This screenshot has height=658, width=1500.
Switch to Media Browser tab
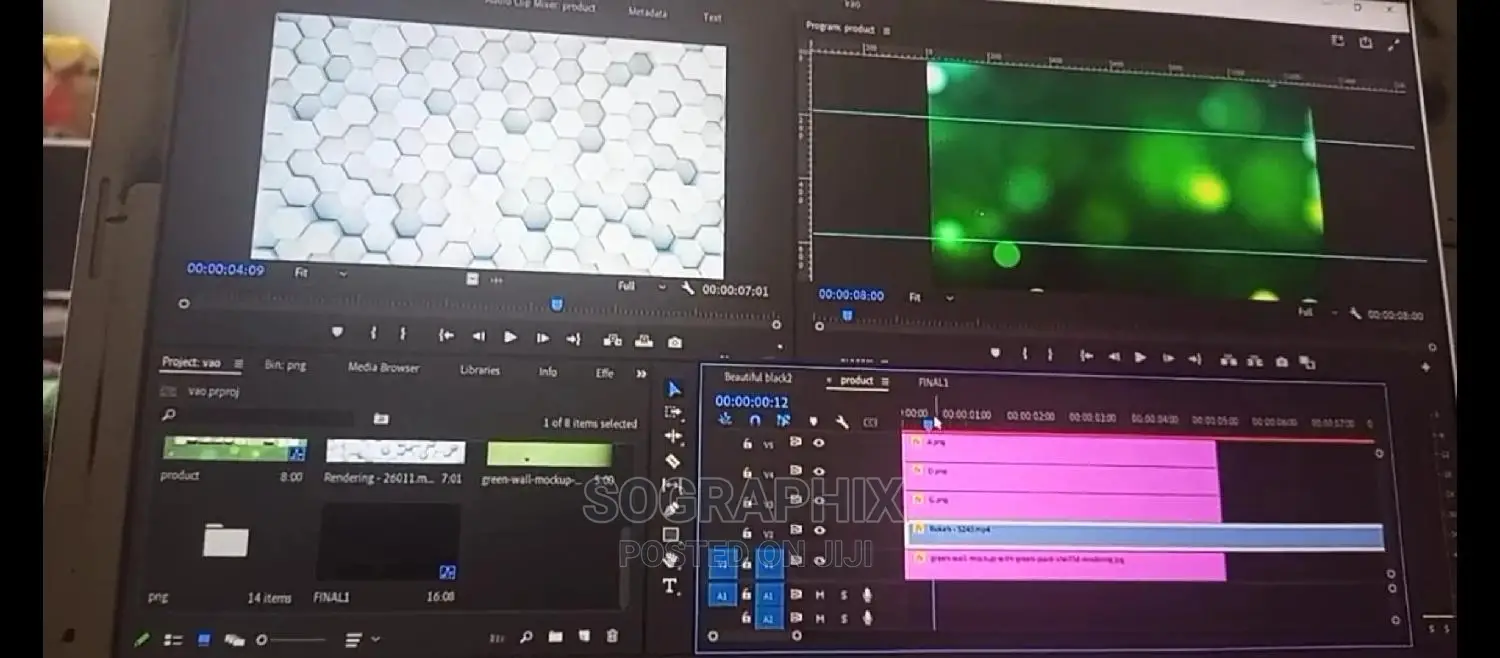pyautogui.click(x=384, y=368)
